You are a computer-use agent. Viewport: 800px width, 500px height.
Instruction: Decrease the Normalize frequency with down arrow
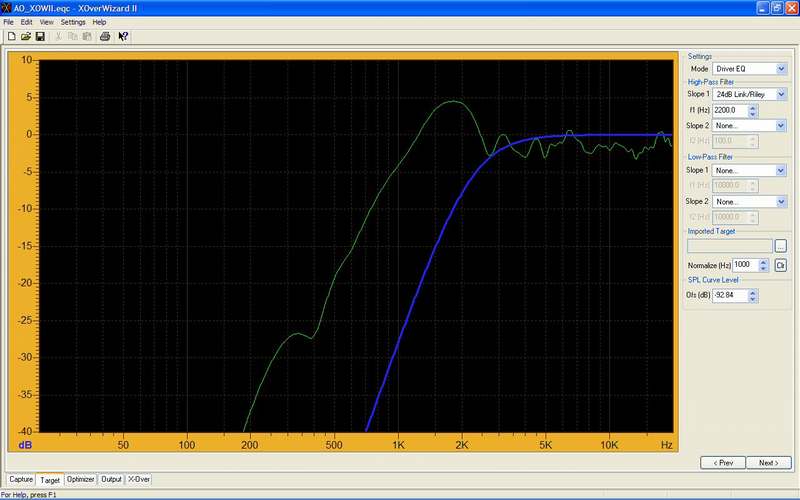point(764,268)
